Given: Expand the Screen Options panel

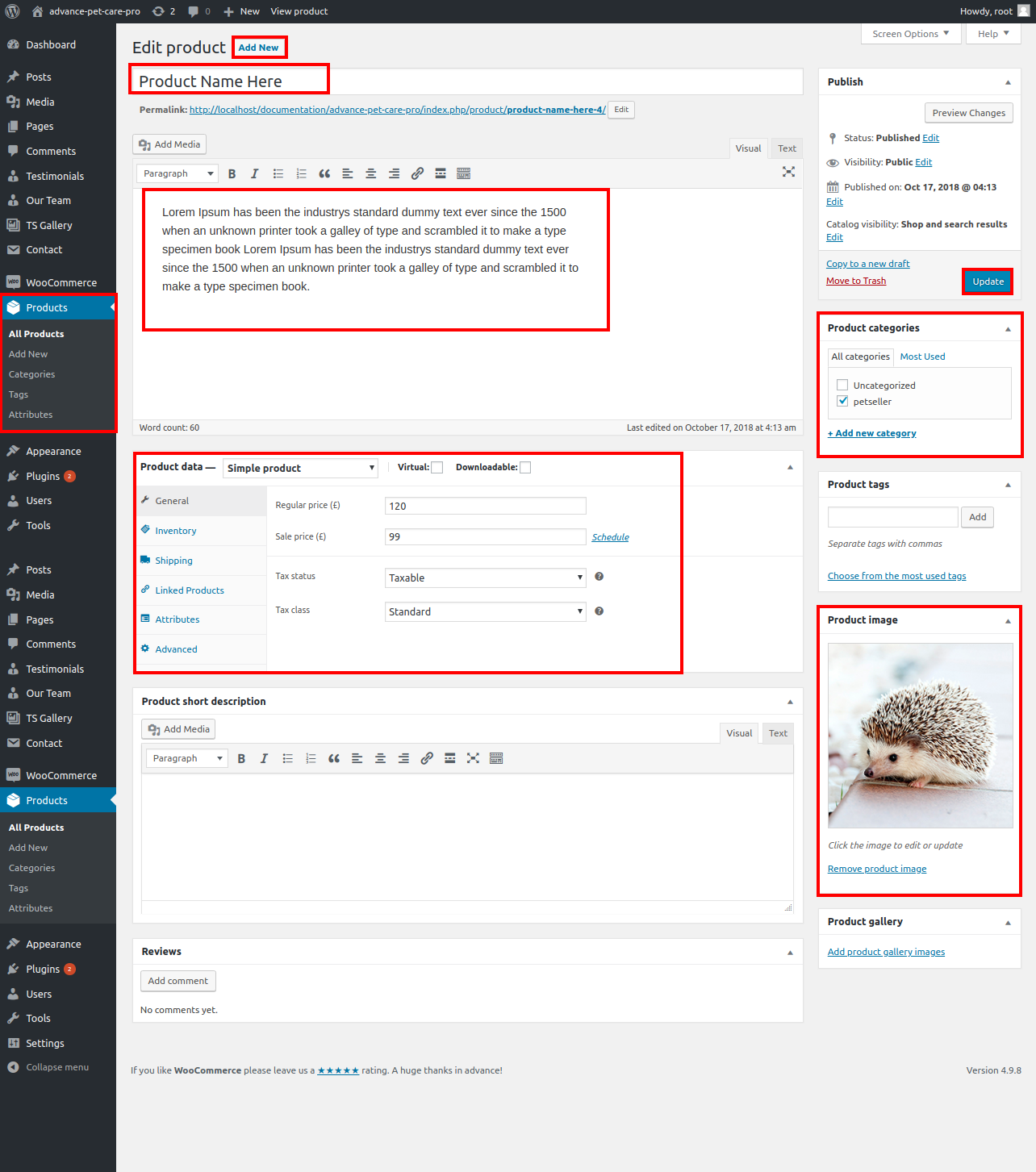Looking at the screenshot, I should point(910,34).
